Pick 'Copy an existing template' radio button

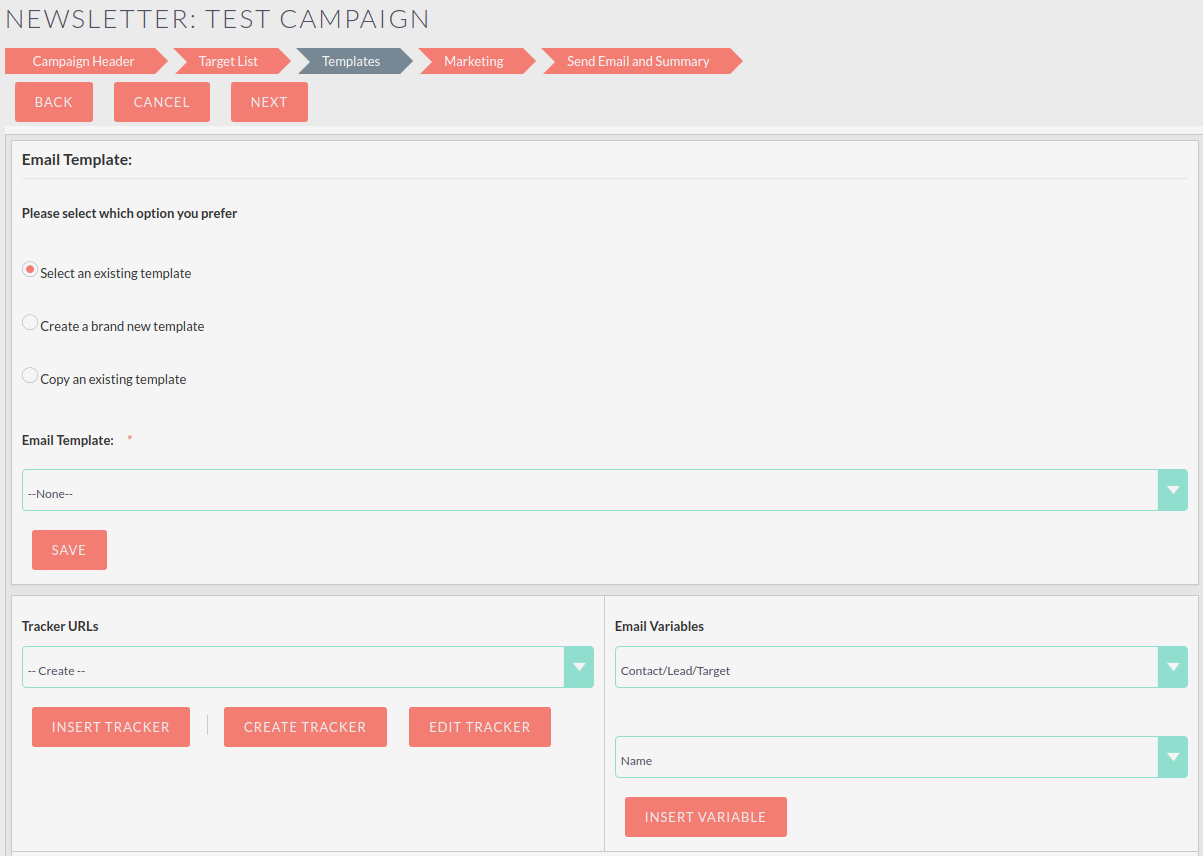coord(30,376)
